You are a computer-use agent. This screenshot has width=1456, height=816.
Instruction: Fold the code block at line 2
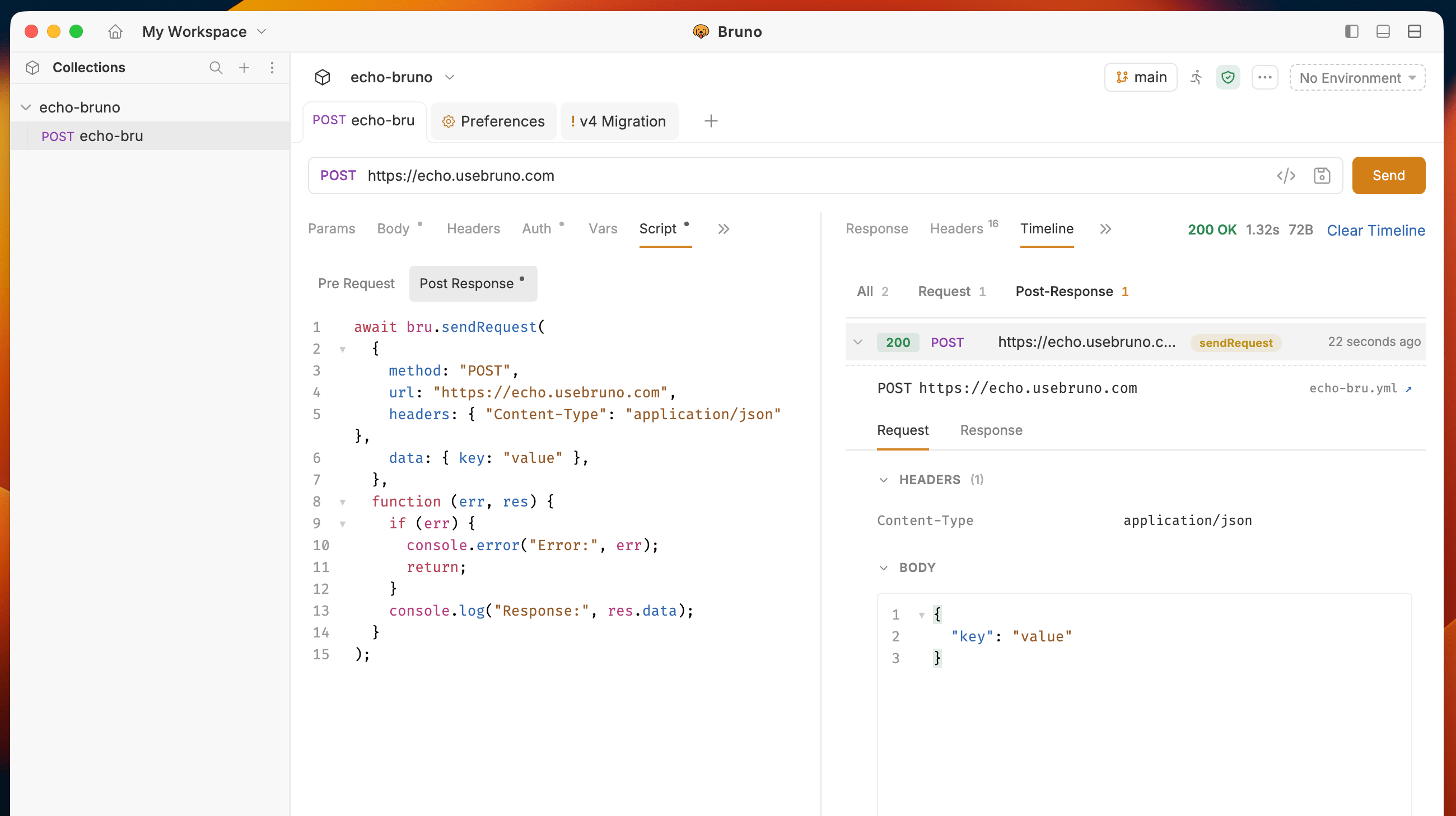pos(342,350)
